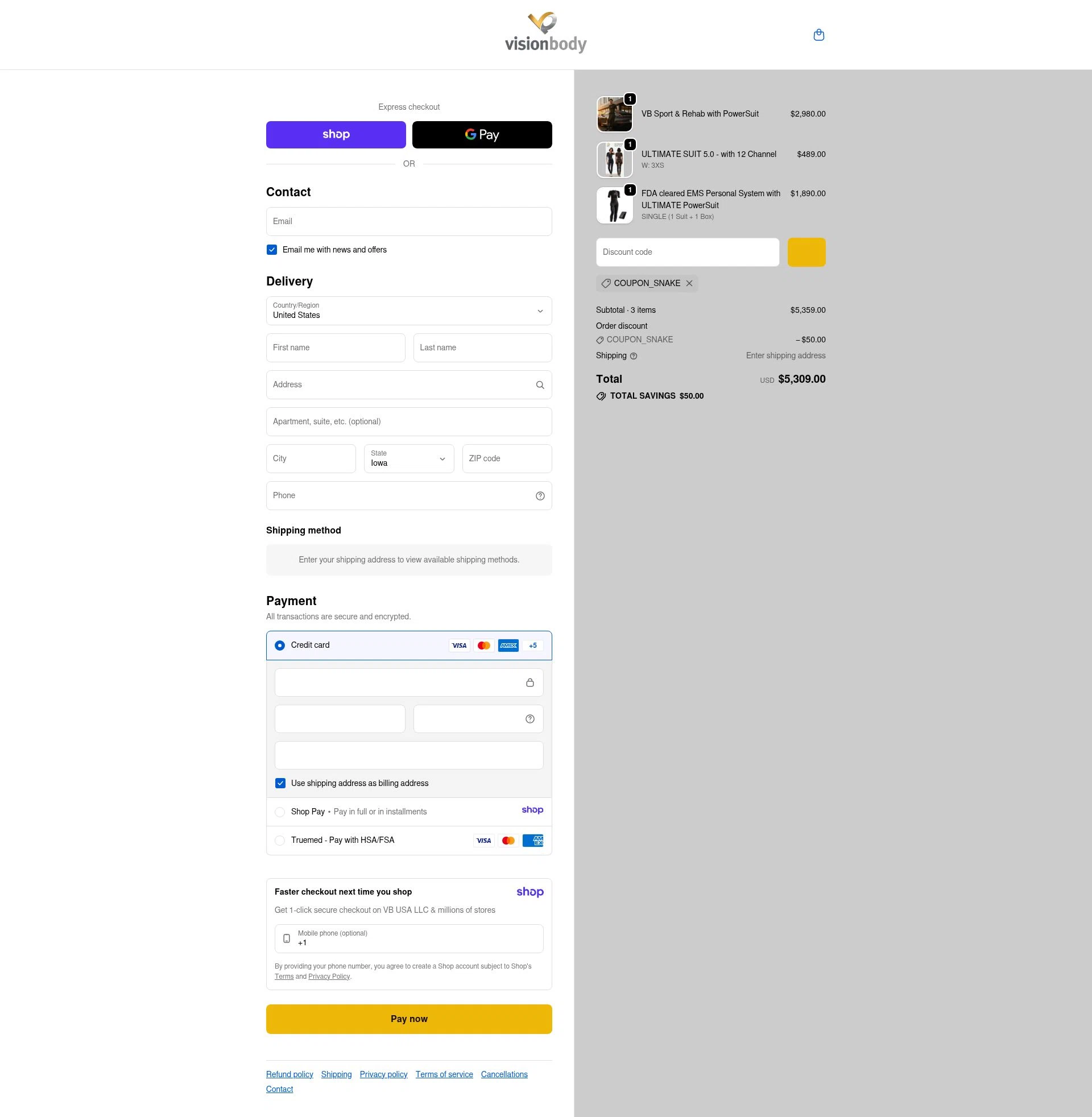The image size is (1092, 1117).
Task: Remove the COUPON_SNAKE tag via its X icon
Action: pyautogui.click(x=688, y=283)
